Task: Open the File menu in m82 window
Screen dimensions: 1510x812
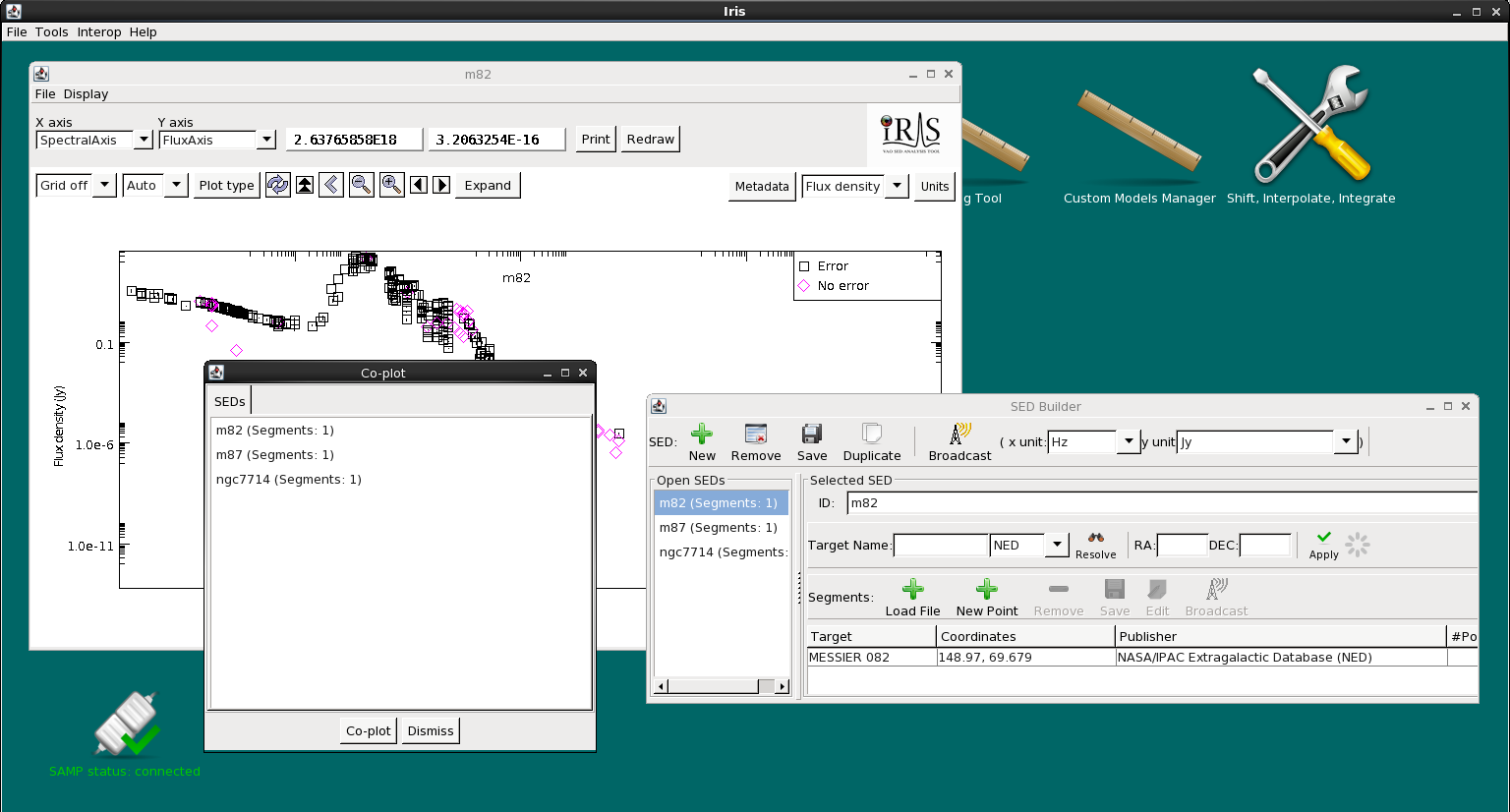Action: click(45, 93)
